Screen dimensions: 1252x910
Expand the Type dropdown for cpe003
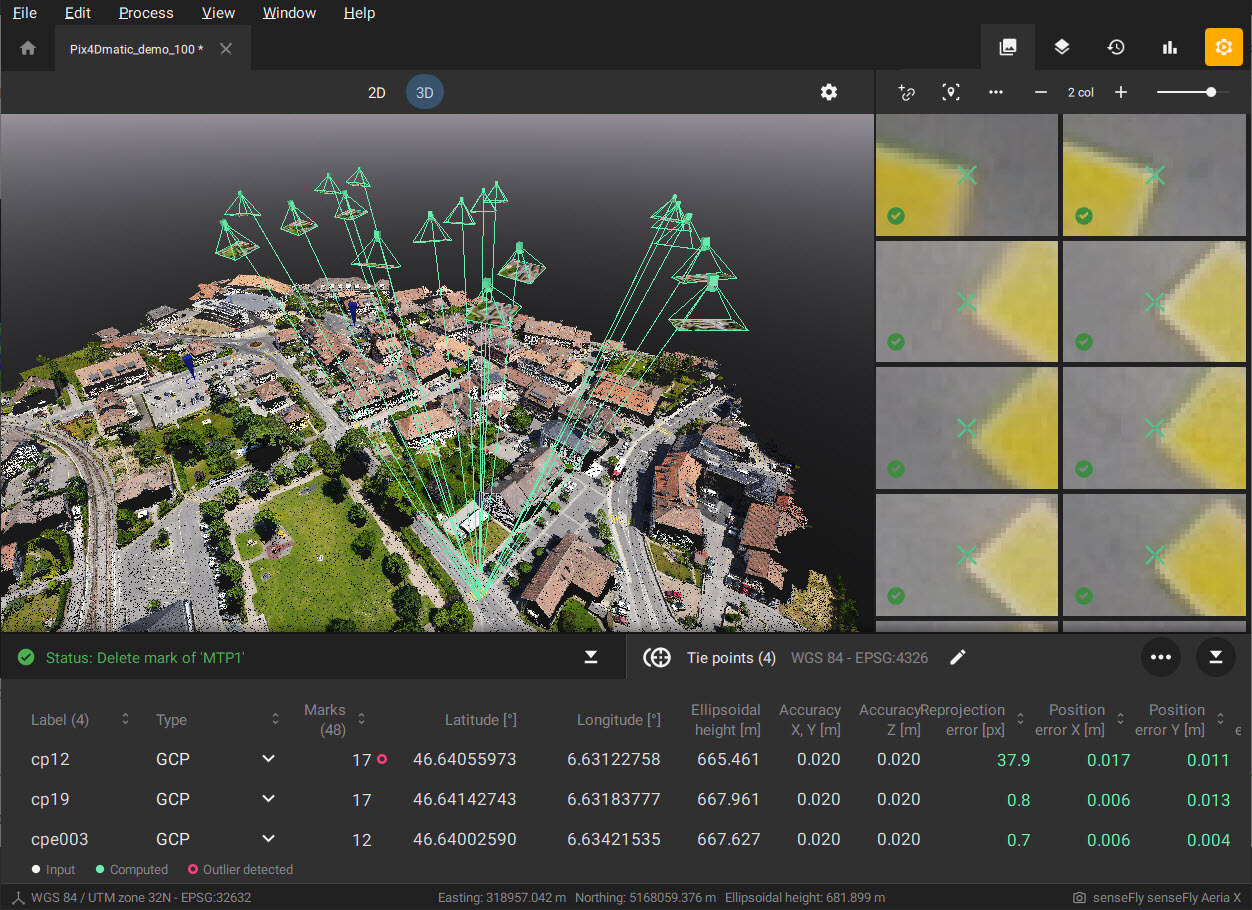click(268, 839)
